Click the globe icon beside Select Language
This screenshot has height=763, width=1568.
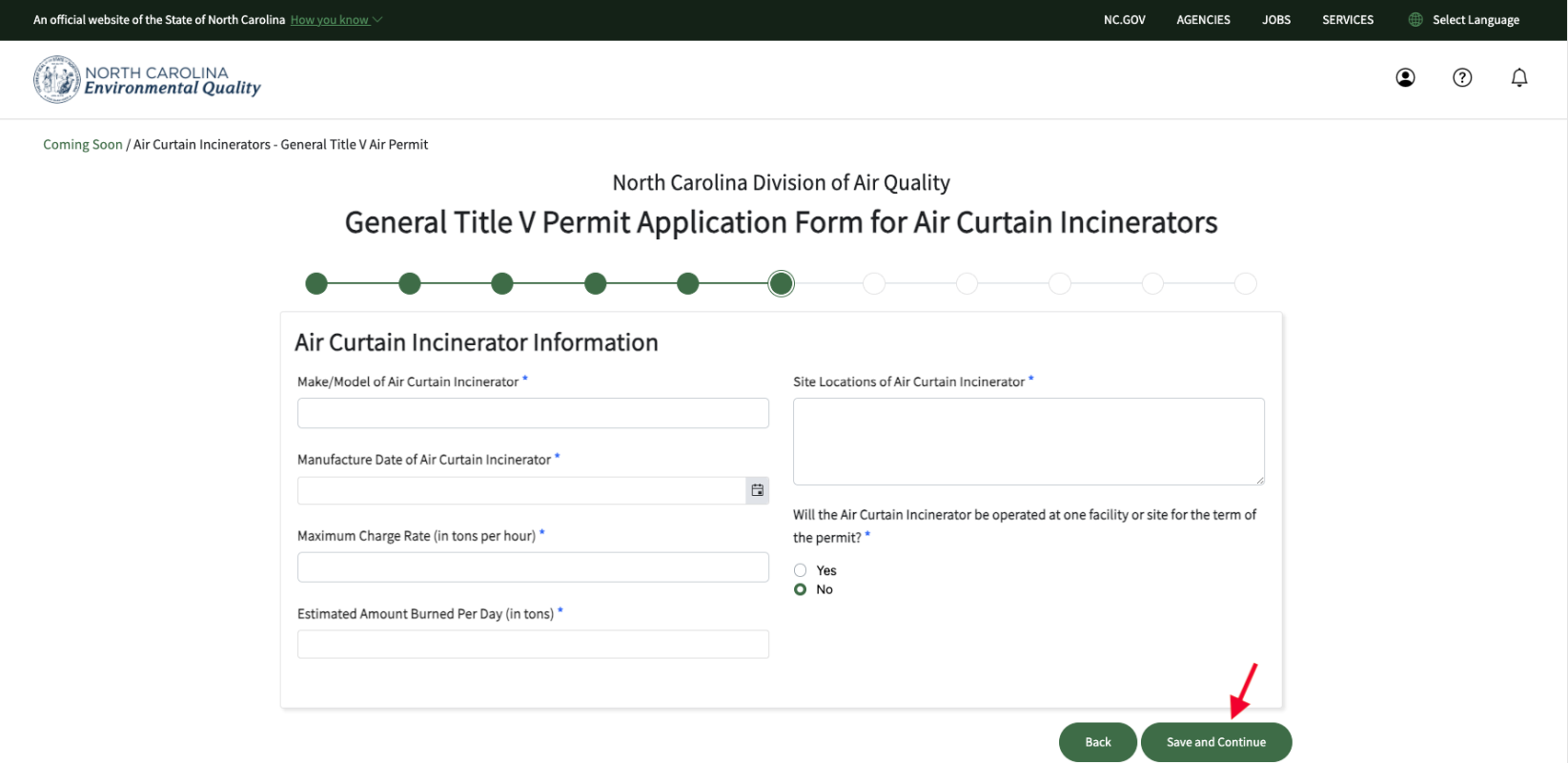coord(1415,20)
